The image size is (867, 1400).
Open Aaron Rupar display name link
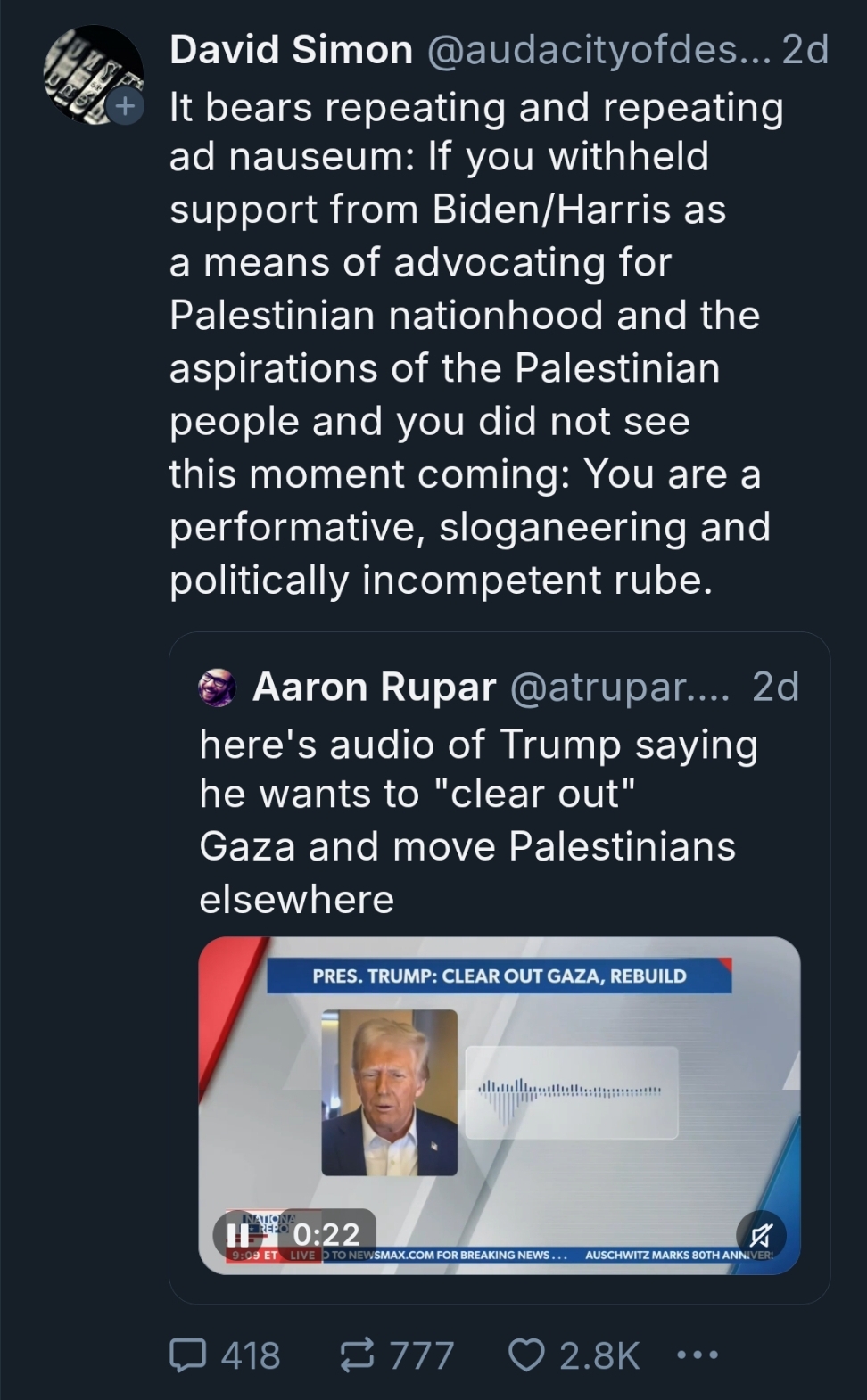click(x=374, y=687)
